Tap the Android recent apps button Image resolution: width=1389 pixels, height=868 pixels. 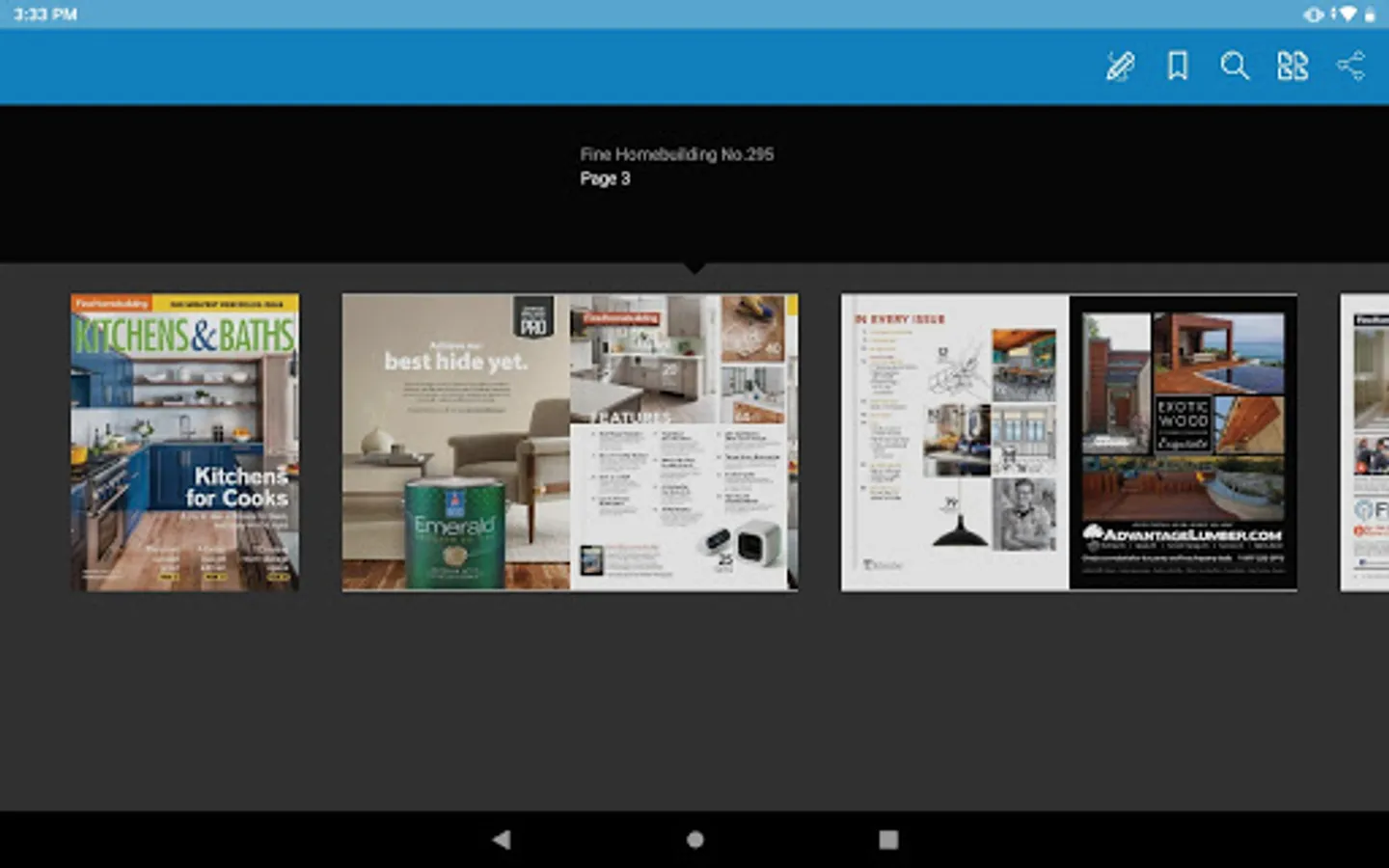(888, 840)
